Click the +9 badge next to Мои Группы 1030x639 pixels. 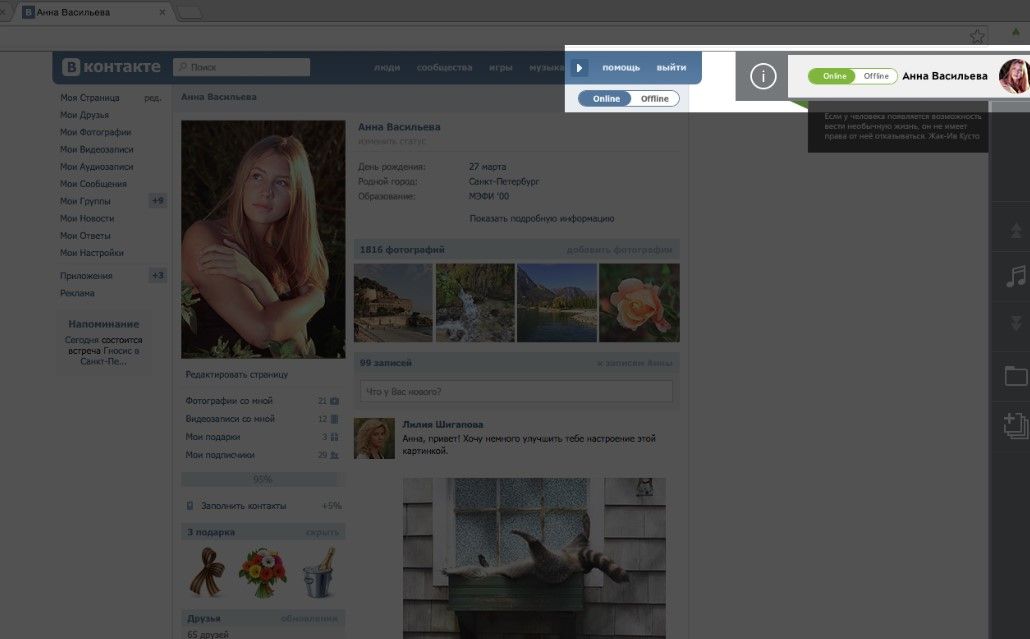158,201
